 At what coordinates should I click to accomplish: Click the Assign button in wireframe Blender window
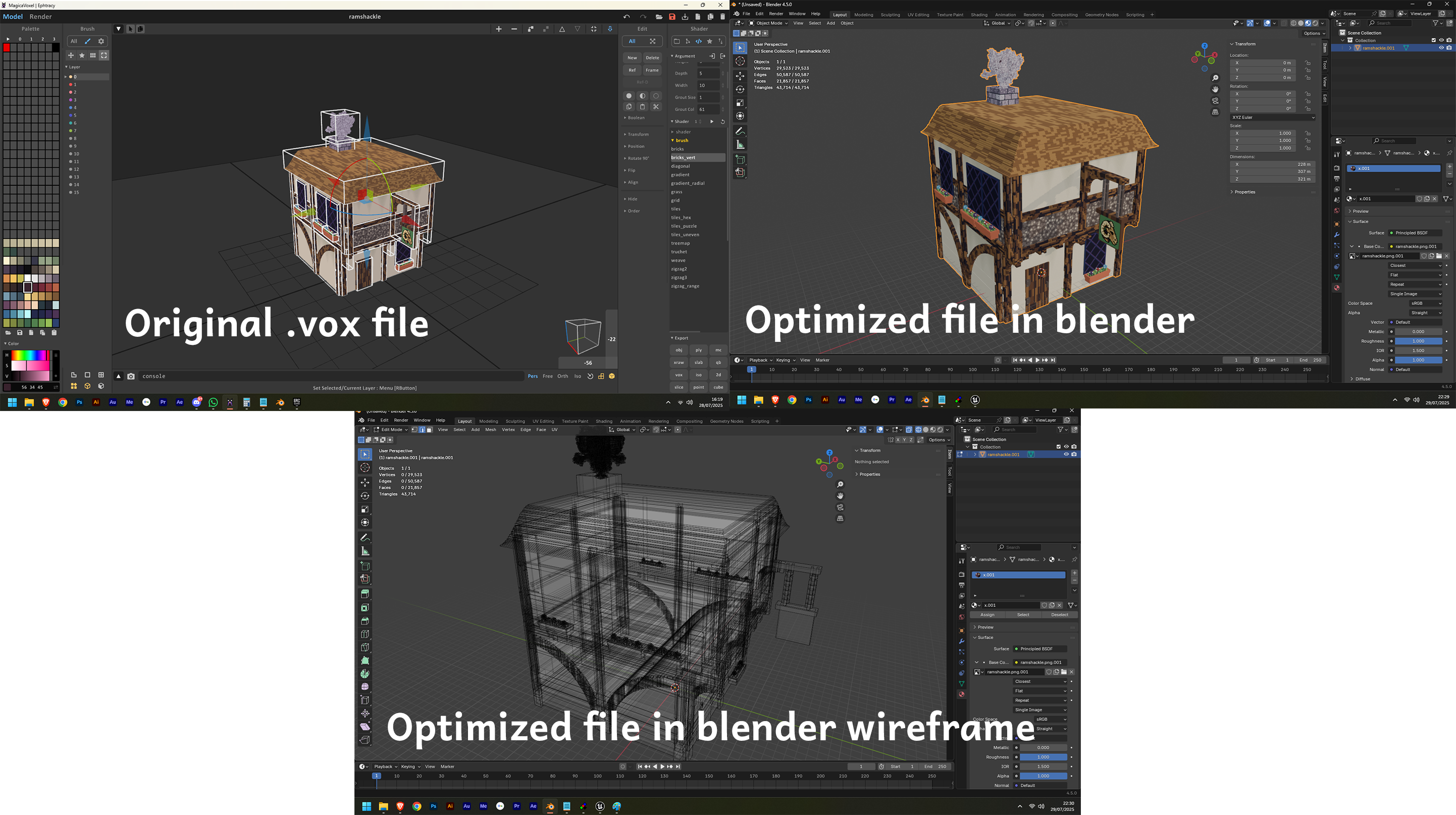click(x=987, y=615)
